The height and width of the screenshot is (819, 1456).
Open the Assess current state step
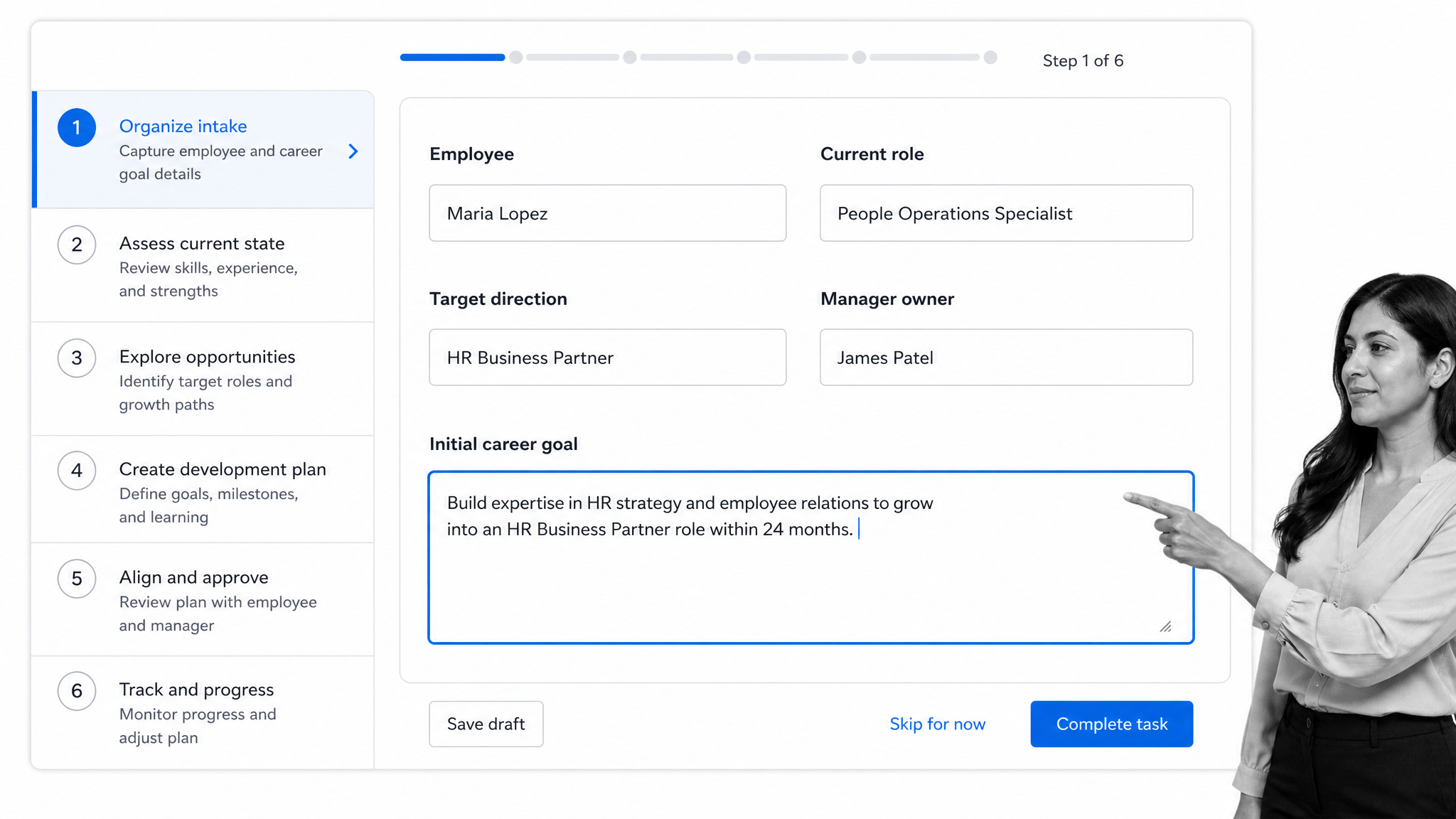(x=203, y=266)
